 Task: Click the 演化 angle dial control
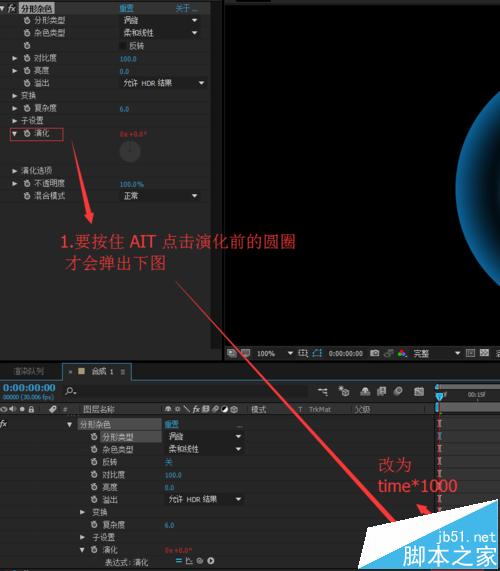coord(130,151)
